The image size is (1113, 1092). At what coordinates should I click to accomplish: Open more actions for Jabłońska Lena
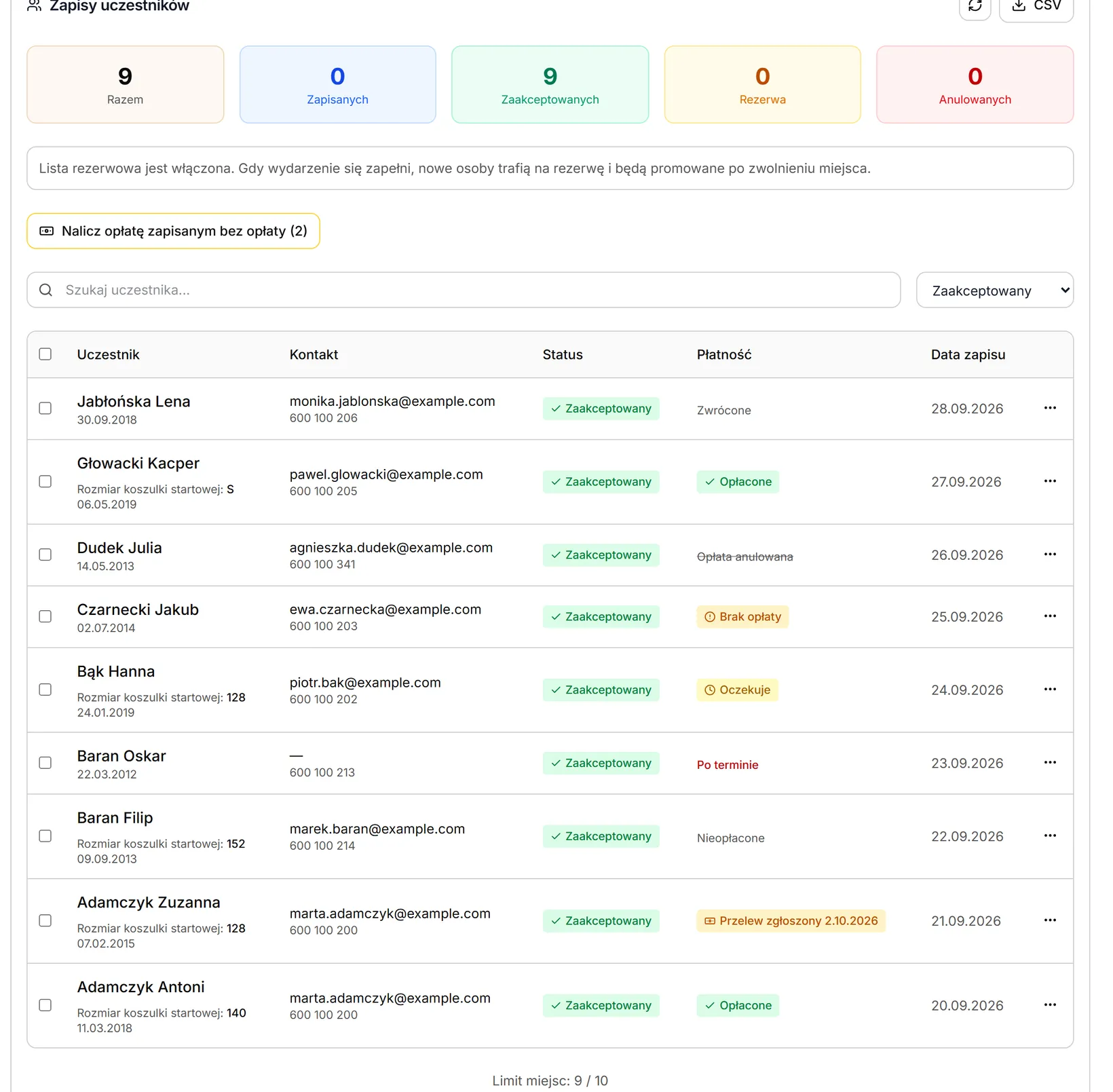point(1050,408)
